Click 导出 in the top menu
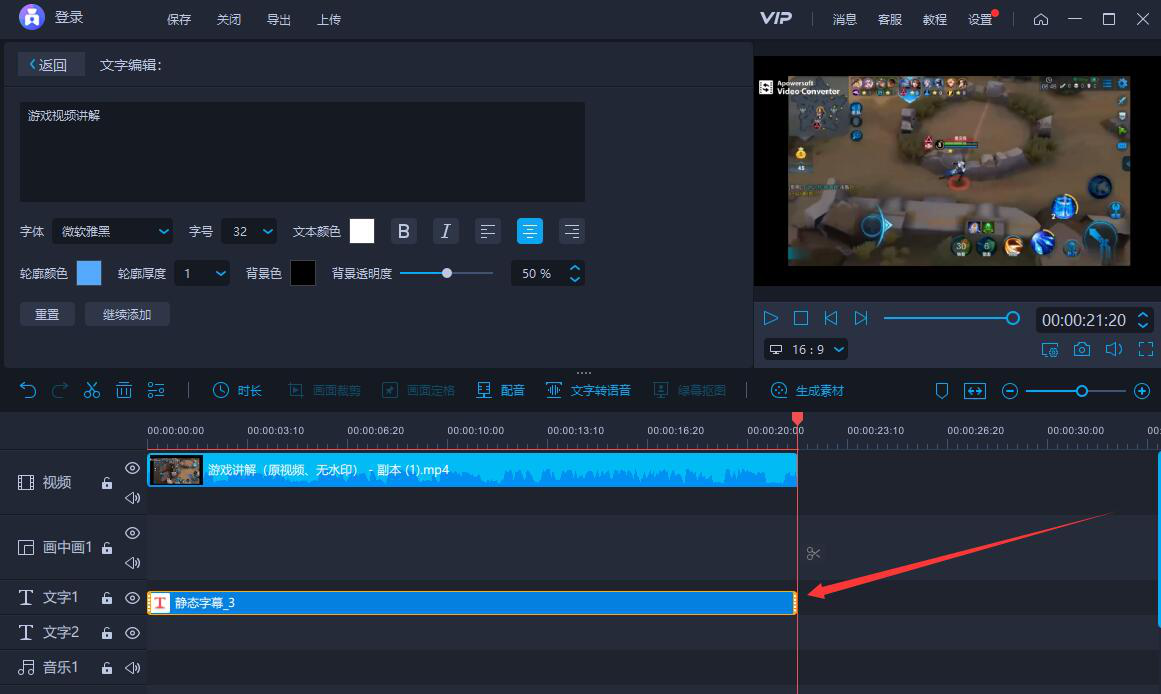The height and width of the screenshot is (694, 1161). click(x=279, y=19)
